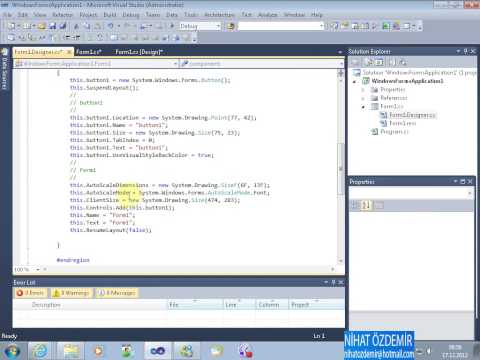480x360 pixels.
Task: Open the active files list dropdown
Action: coord(340,52)
